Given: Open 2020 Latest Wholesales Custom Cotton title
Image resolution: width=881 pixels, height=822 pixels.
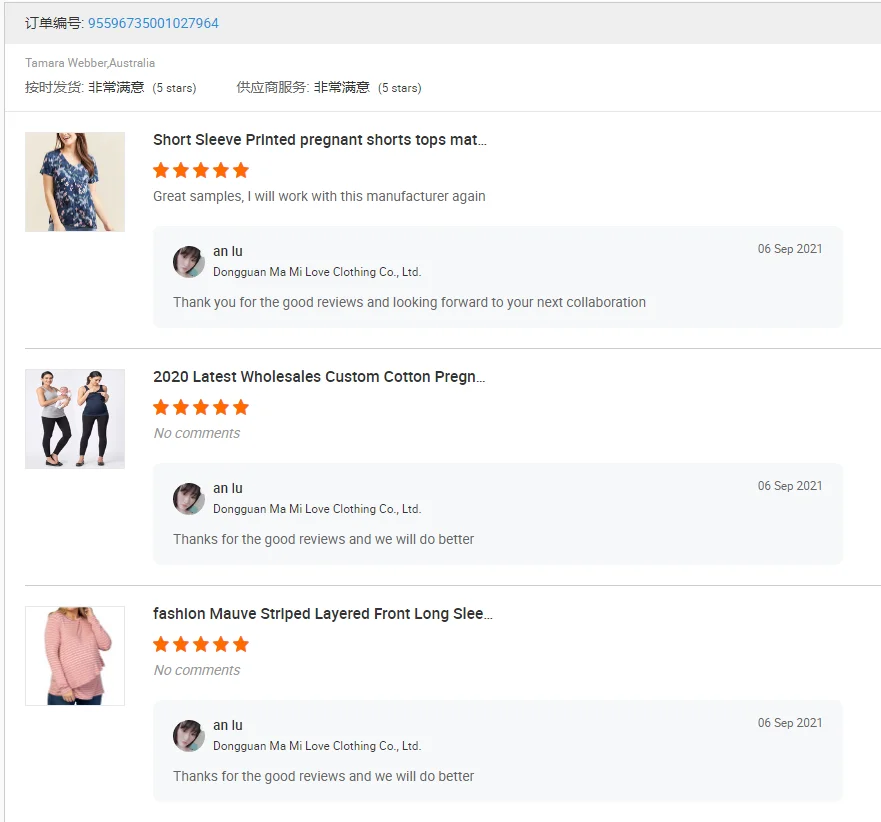Looking at the screenshot, I should [319, 376].
